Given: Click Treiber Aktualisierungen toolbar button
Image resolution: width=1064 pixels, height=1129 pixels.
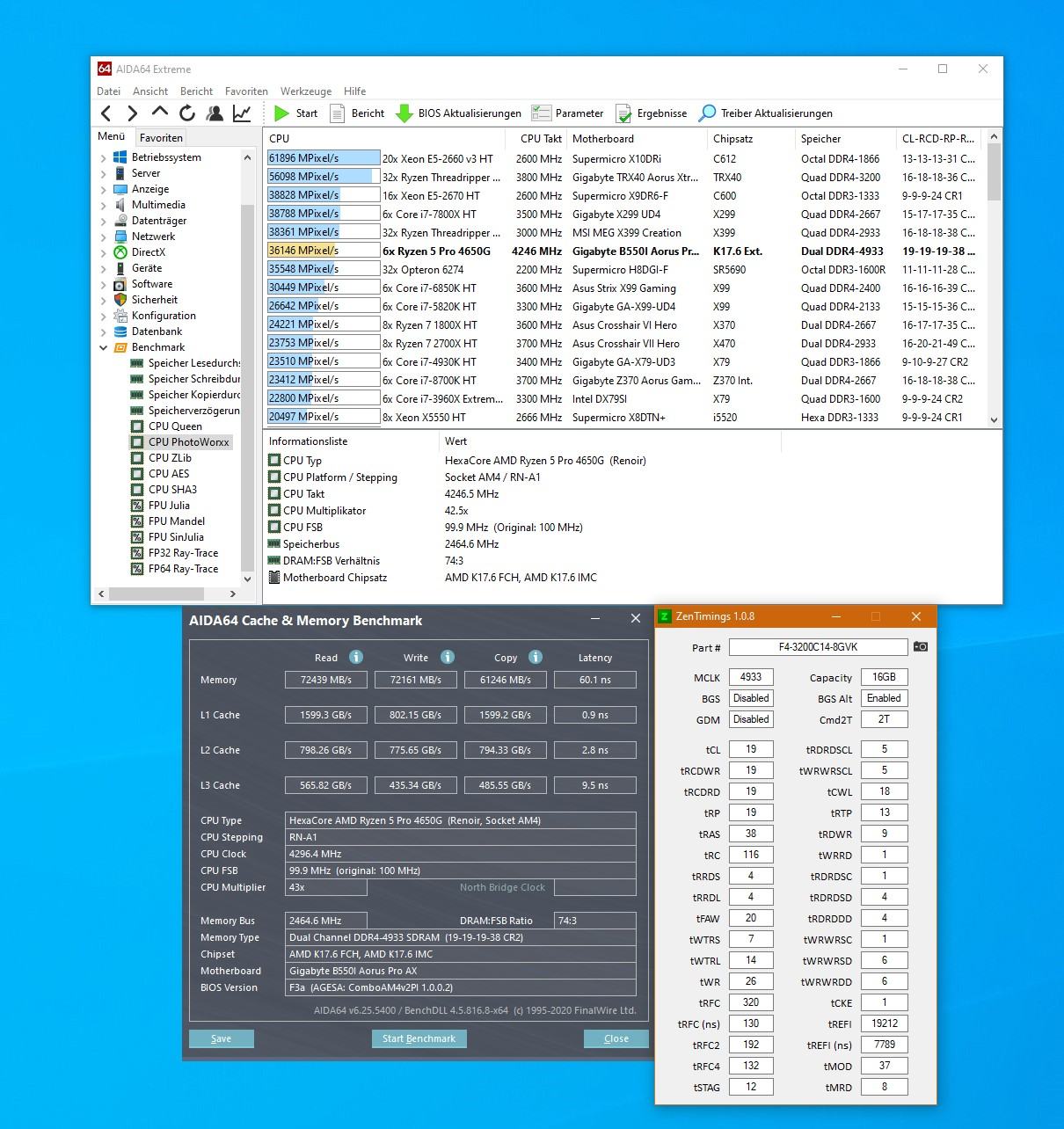Looking at the screenshot, I should 765,113.
